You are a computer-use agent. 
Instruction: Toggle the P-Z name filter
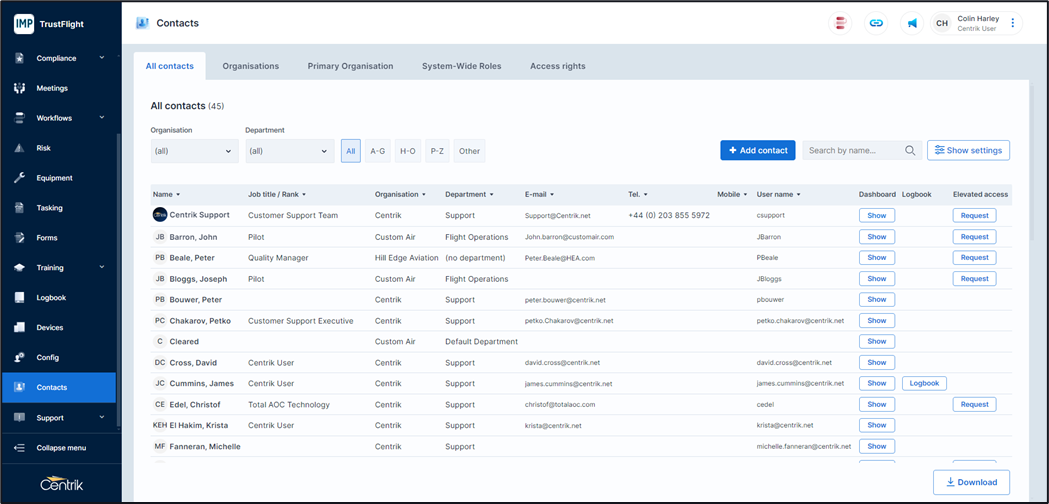(x=437, y=151)
